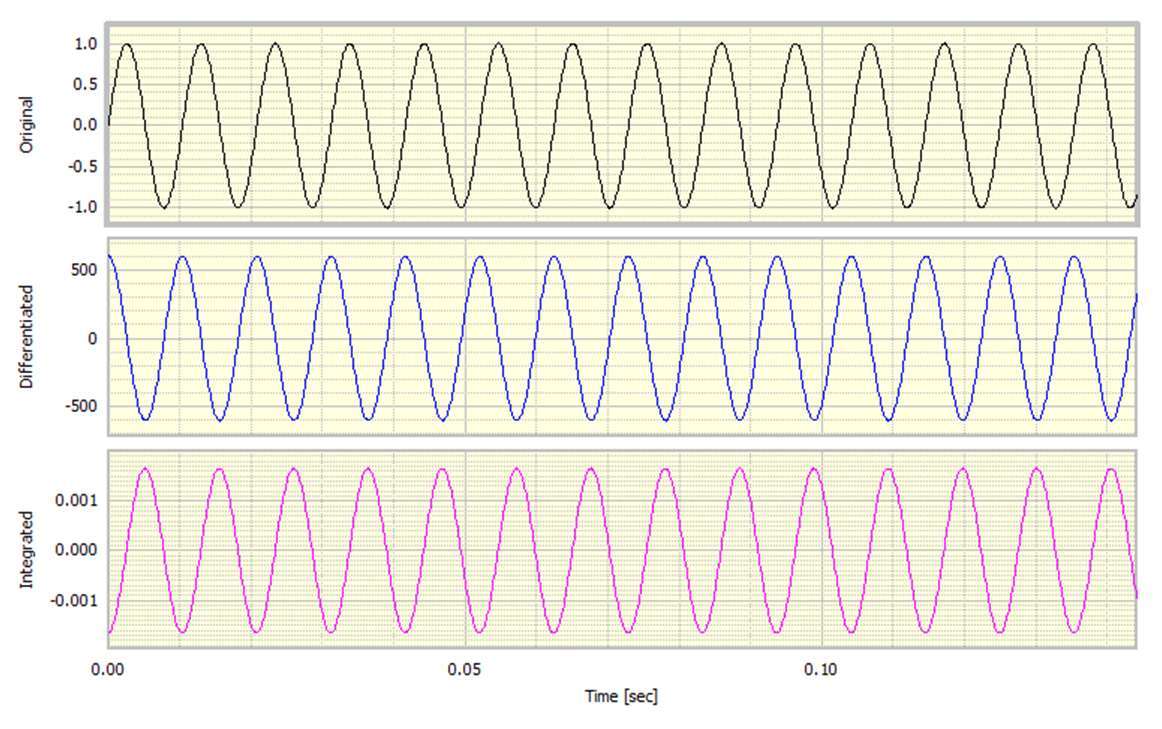This screenshot has width=1162, height=729.
Task: Click the Original y-axis label
Action: [27, 124]
